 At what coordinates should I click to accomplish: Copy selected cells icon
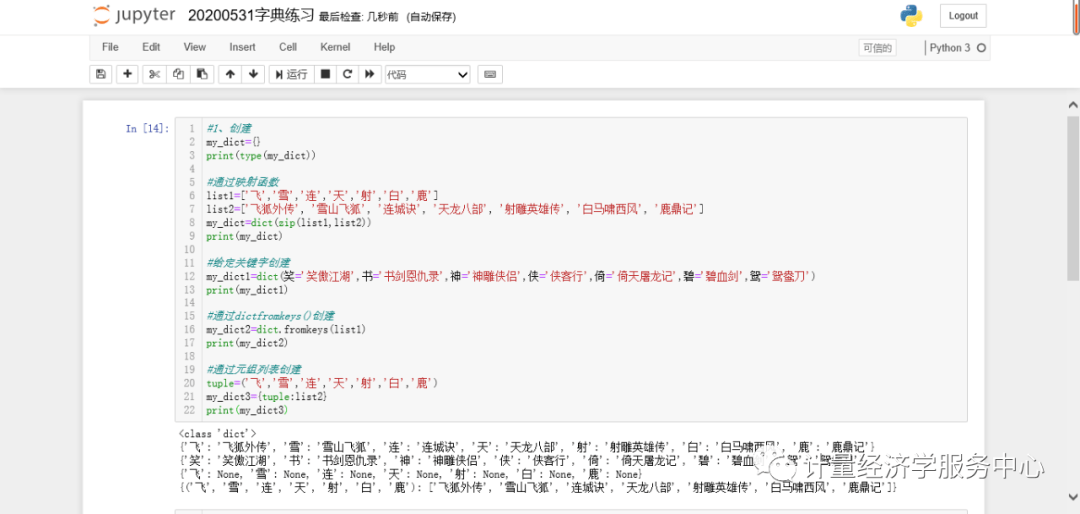[178, 74]
